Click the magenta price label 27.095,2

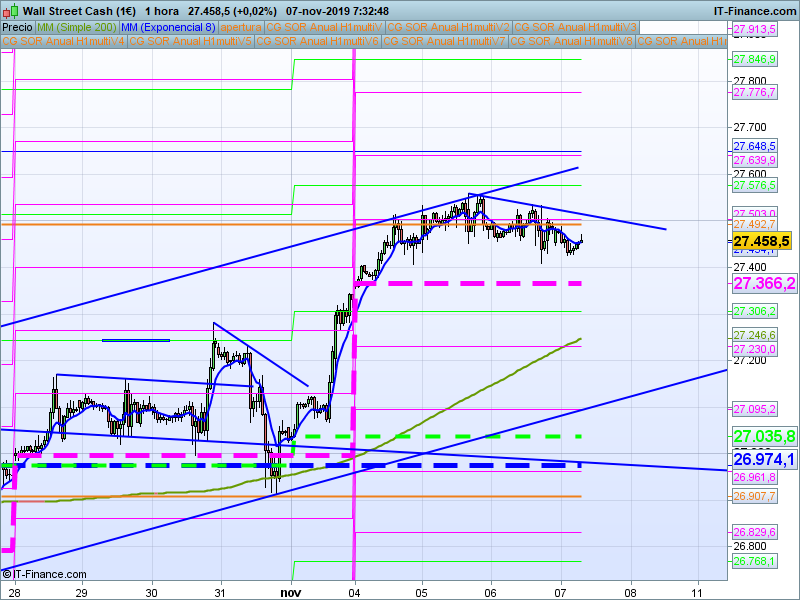click(x=754, y=409)
